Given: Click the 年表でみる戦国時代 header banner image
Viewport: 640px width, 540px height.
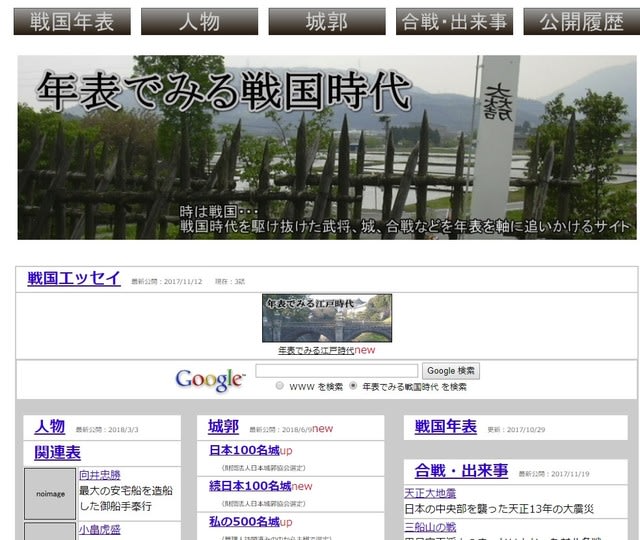Looking at the screenshot, I should [327, 147].
